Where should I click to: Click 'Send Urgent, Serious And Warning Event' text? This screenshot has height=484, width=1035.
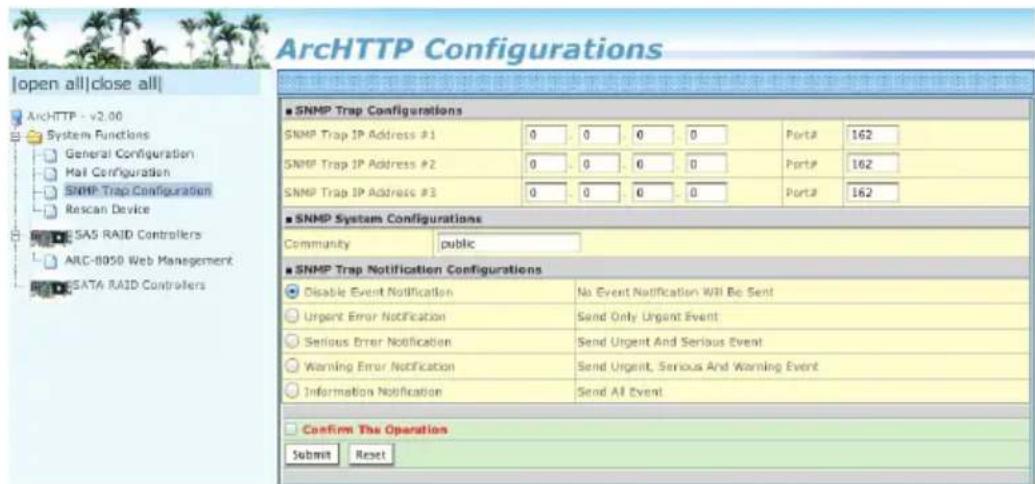click(698, 366)
